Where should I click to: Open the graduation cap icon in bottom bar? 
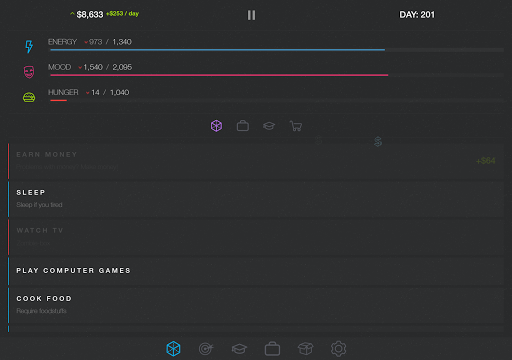(x=239, y=349)
